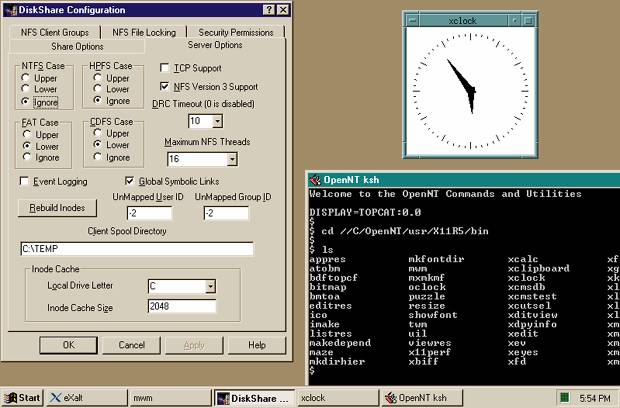
Task: Click the xclock analog clock face
Action: coord(470,91)
